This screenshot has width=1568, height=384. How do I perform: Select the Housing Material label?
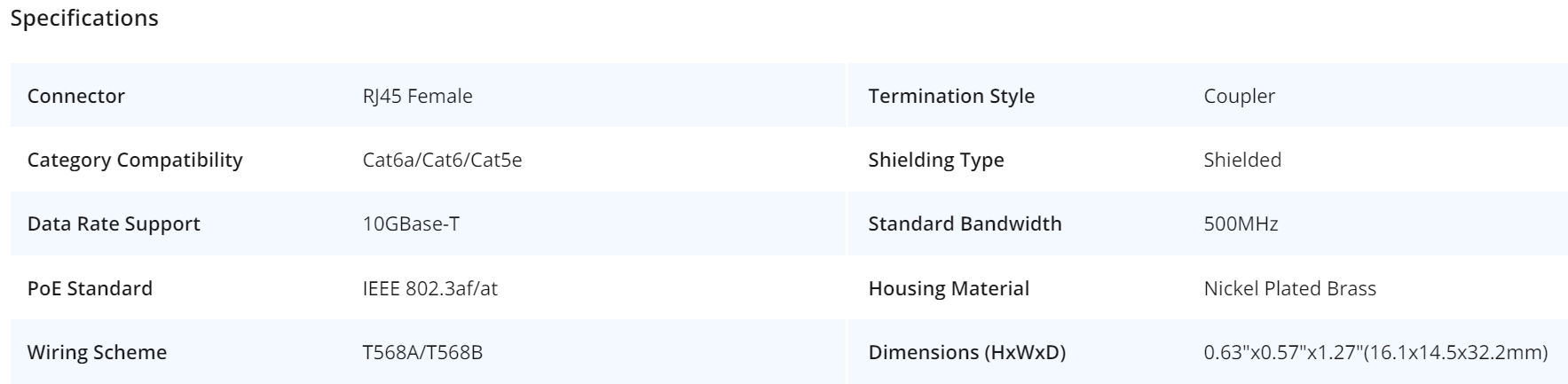(949, 288)
